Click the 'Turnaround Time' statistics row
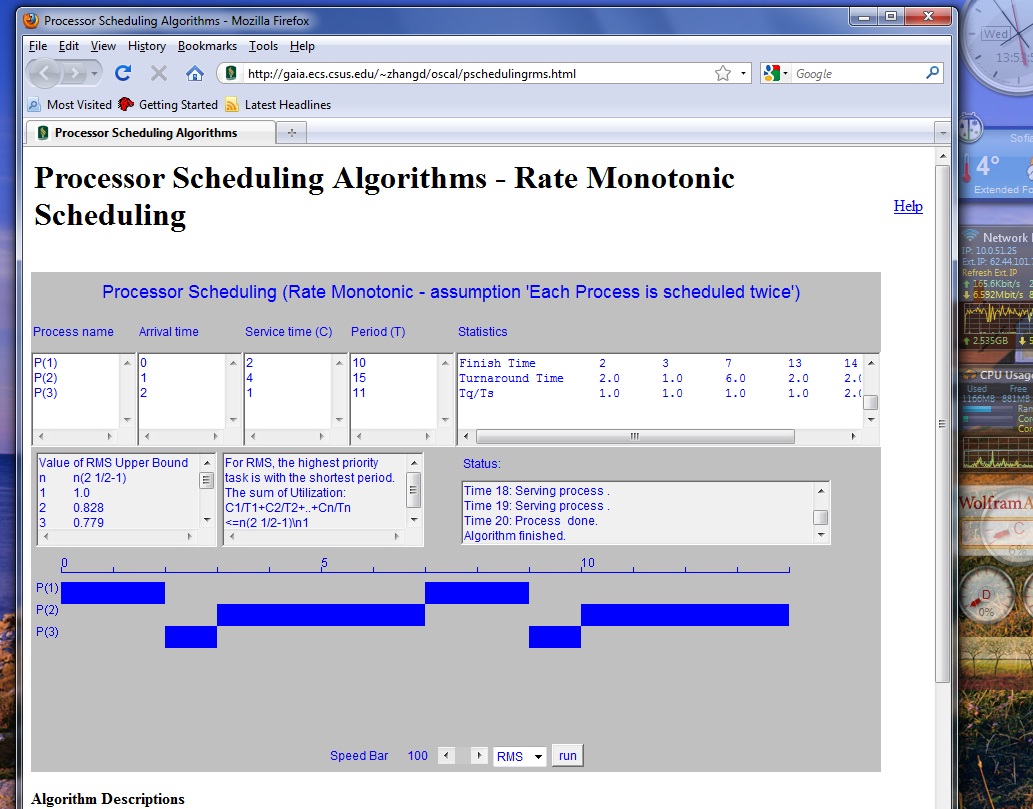This screenshot has height=809, width=1033. (660, 378)
